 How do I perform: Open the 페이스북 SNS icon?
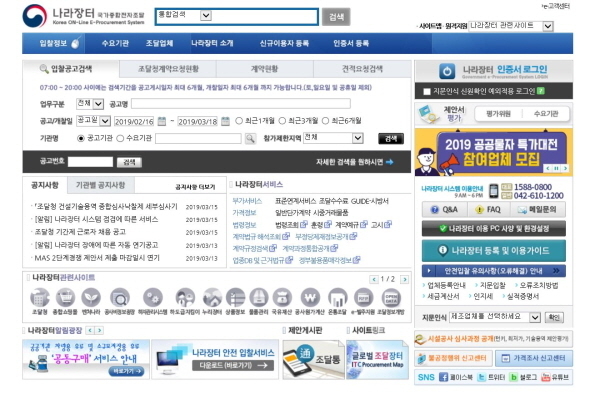point(443,377)
